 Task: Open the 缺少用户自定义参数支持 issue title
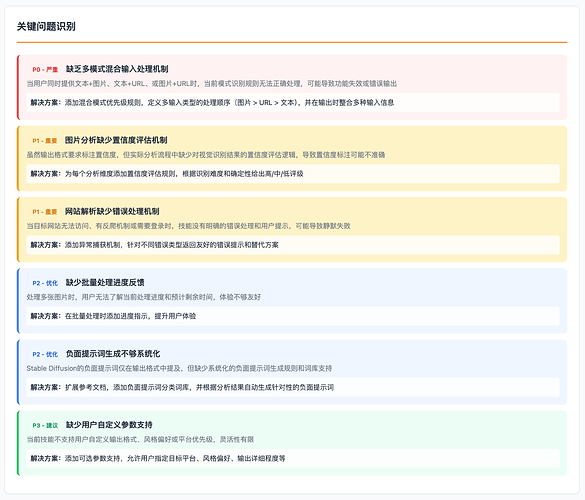(x=109, y=425)
